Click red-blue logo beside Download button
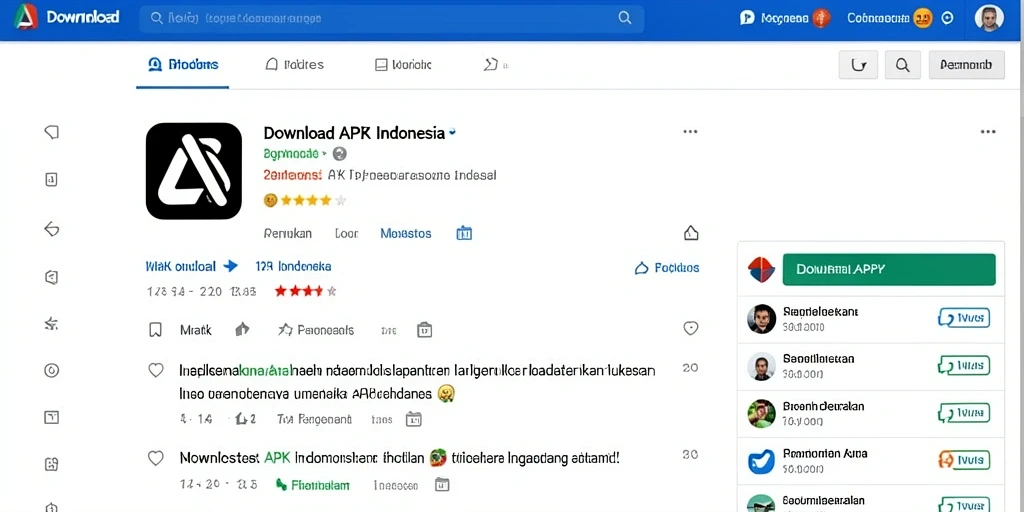The width and height of the screenshot is (1024, 512). click(761, 270)
